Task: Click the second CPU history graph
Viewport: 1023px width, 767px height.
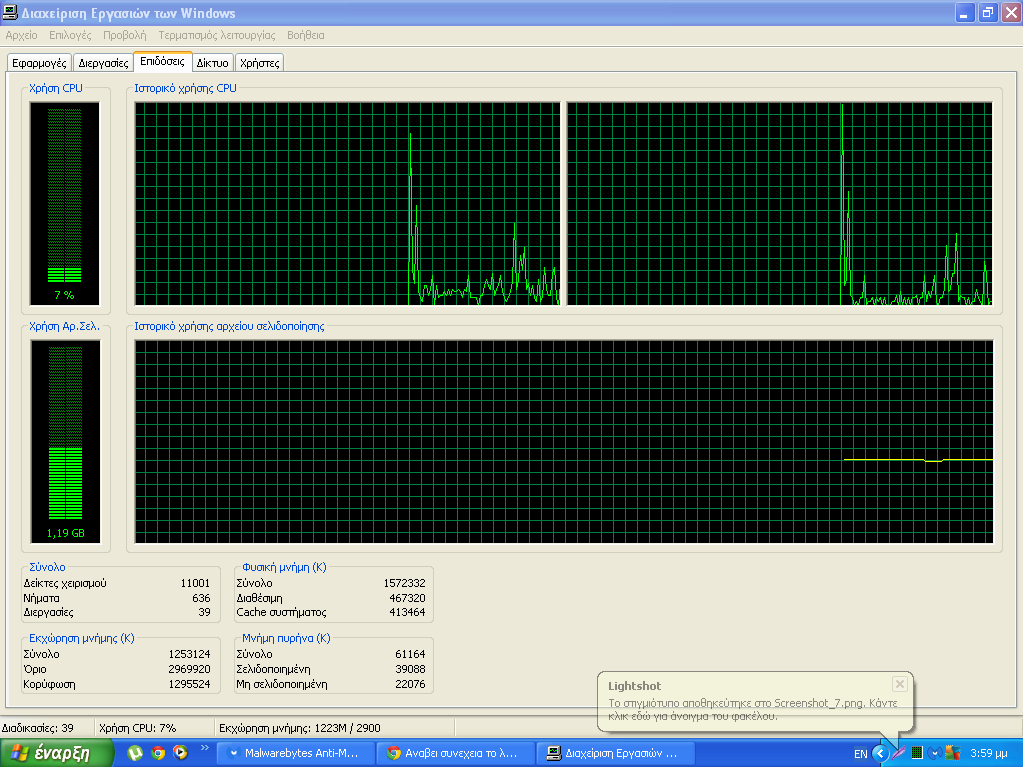Action: [x=780, y=203]
